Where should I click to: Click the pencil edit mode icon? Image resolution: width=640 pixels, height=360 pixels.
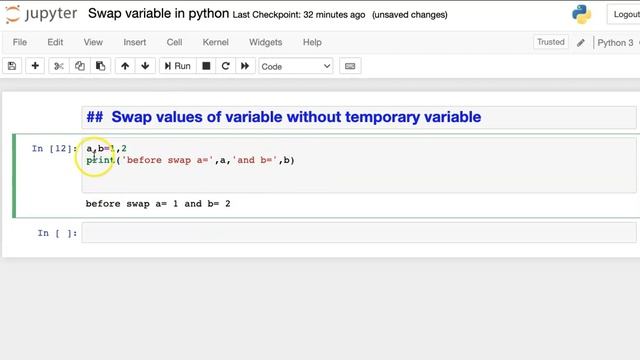click(x=581, y=42)
